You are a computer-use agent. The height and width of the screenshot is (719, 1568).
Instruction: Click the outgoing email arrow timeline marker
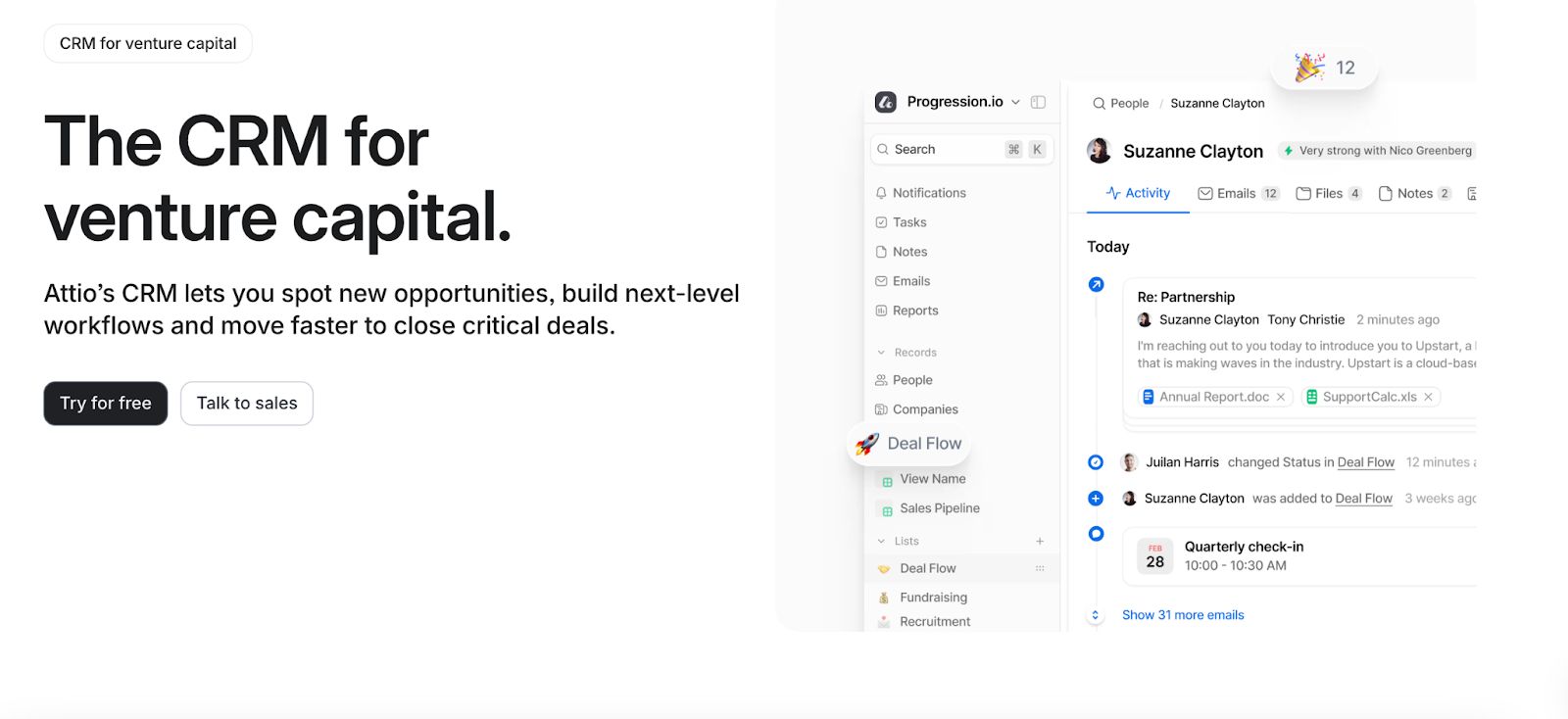pyautogui.click(x=1096, y=284)
